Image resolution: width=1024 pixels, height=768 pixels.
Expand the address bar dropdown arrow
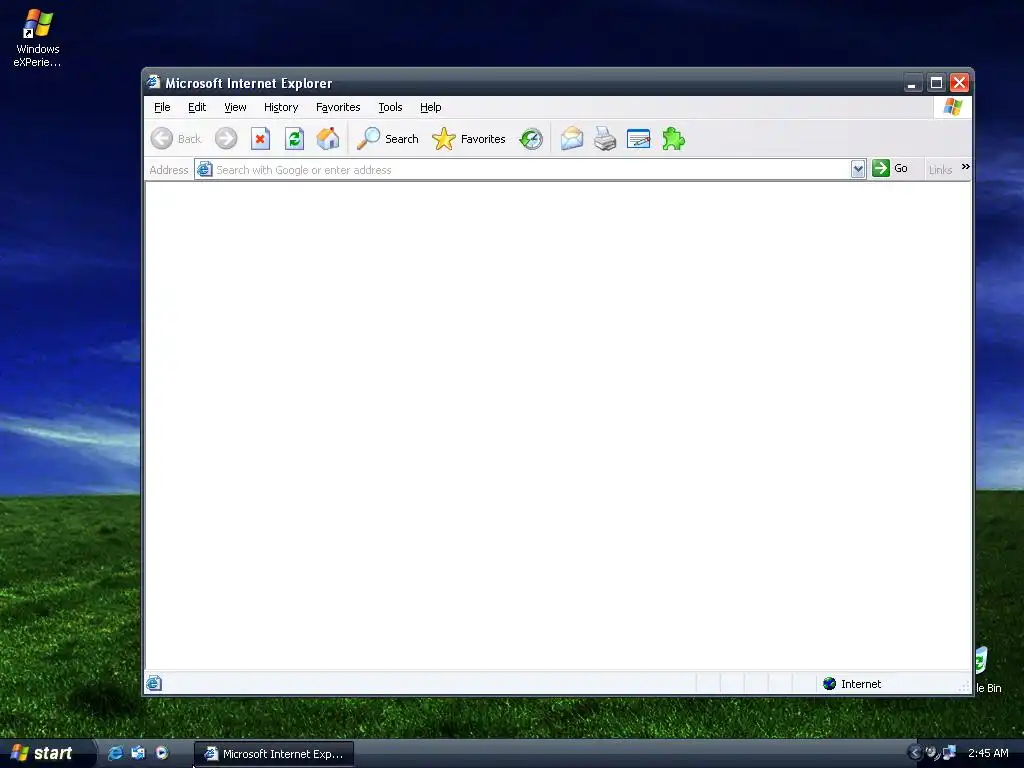tap(858, 169)
